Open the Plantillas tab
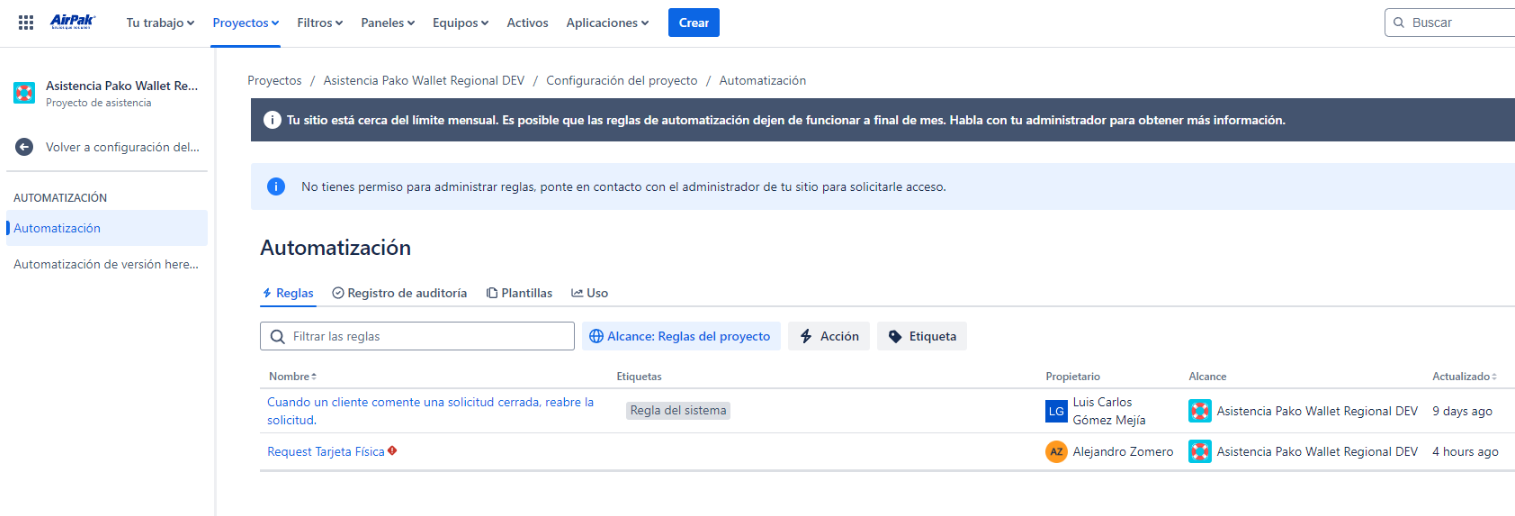1515x516 pixels. [519, 293]
